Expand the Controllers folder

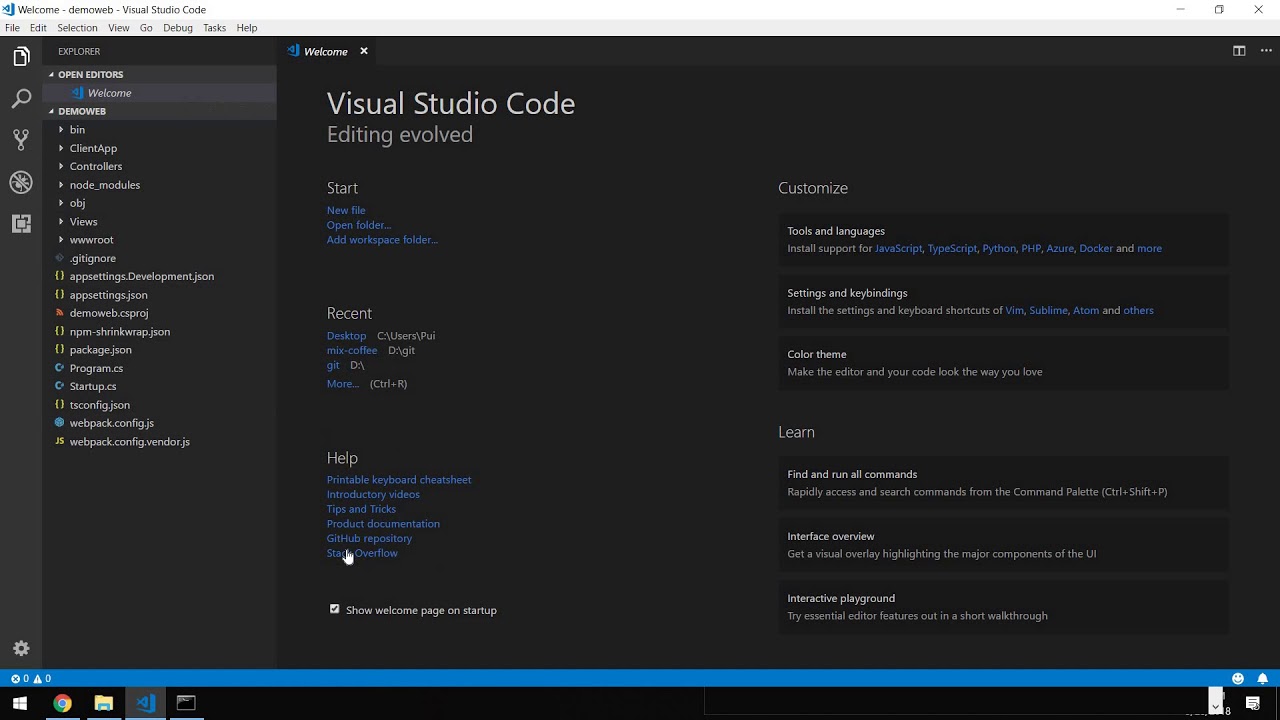pyautogui.click(x=160, y=166)
